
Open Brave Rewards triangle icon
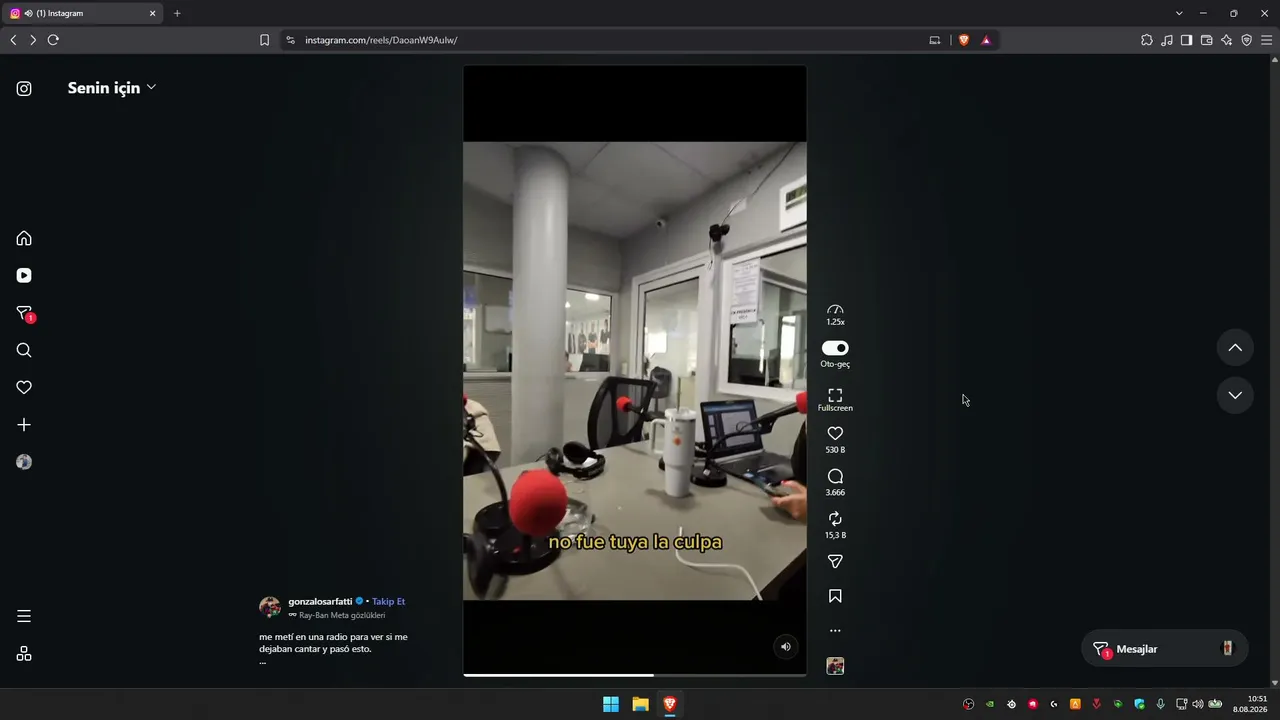coord(986,40)
